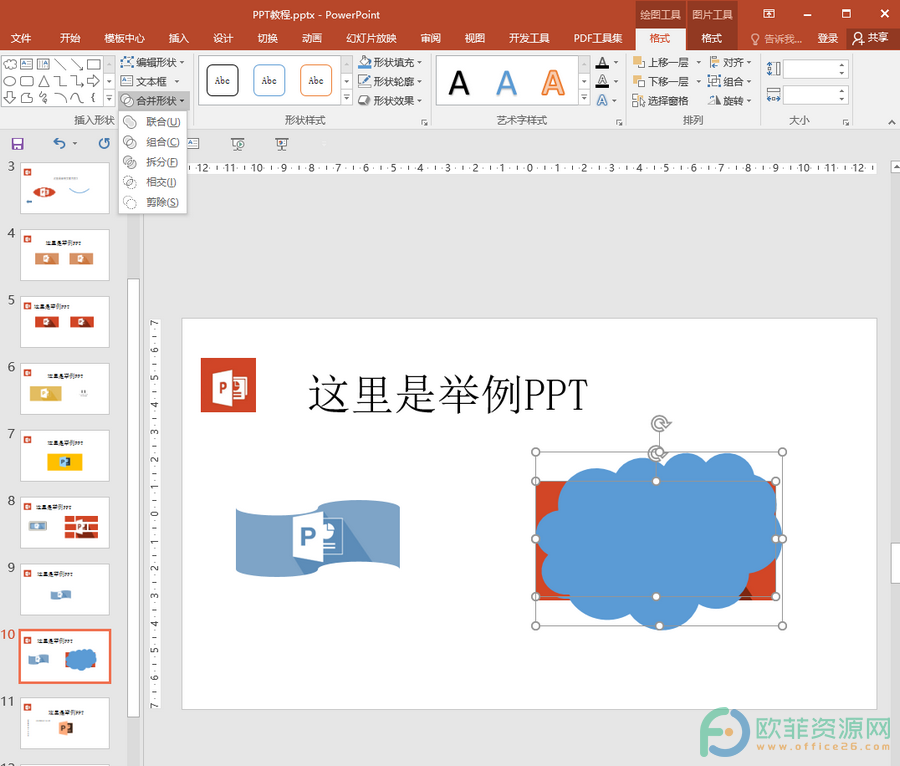Screen dimensions: 900x766
Task: Click the 下移一层 send backward button
Action: tap(660, 81)
